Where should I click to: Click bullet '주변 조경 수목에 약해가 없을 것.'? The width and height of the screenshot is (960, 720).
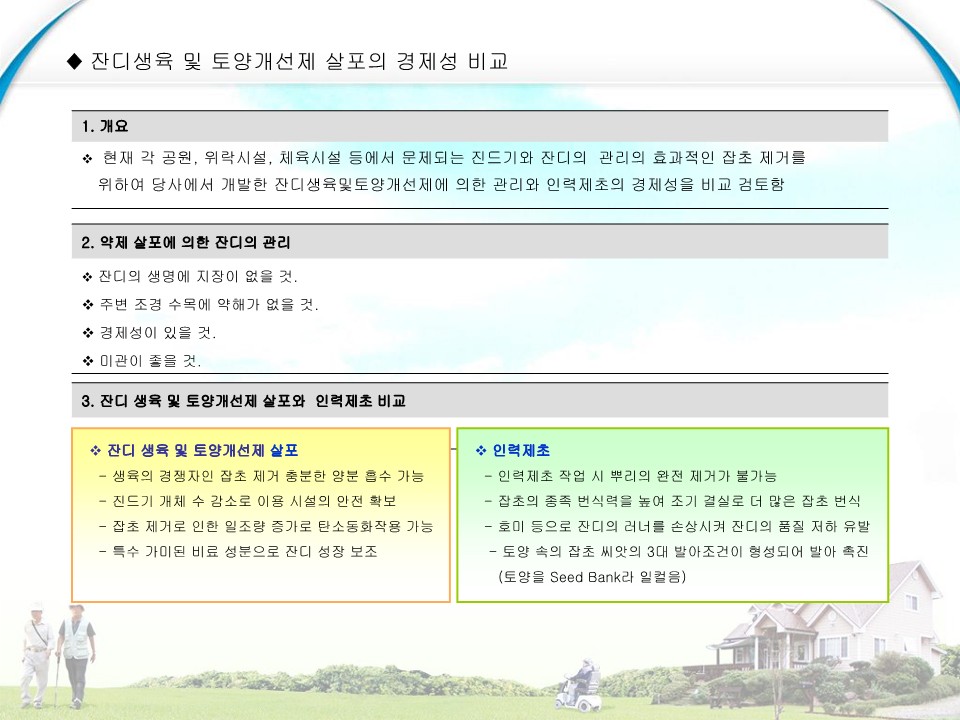(x=209, y=304)
